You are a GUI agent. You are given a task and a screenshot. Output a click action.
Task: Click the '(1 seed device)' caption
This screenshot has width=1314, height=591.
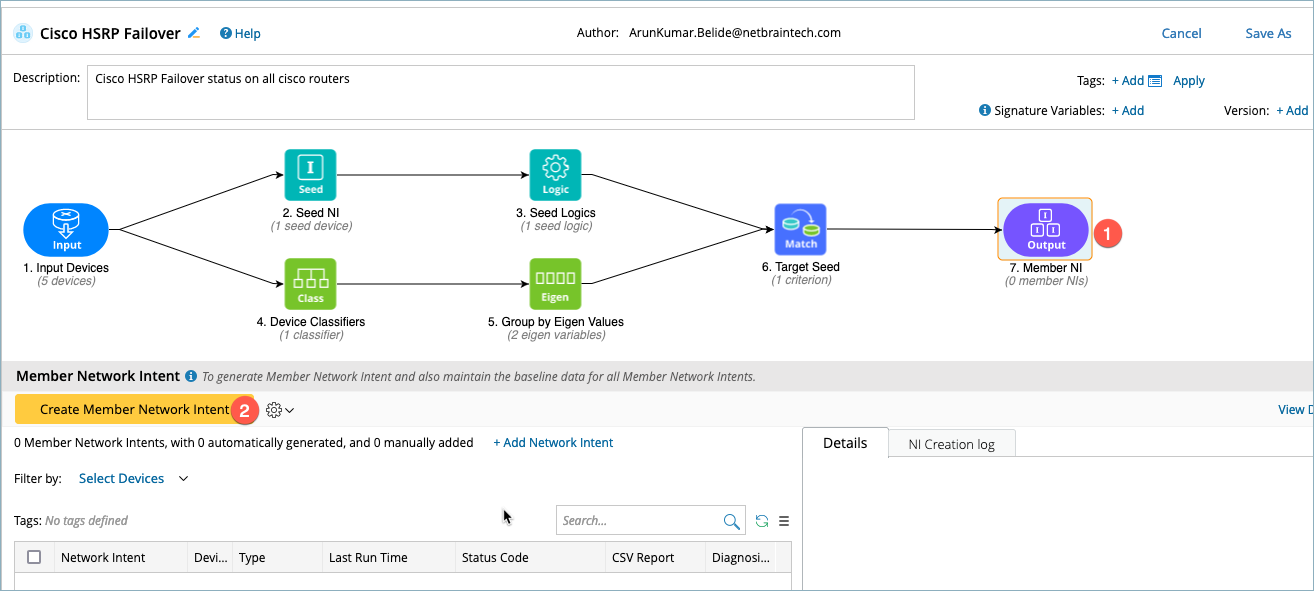click(311, 226)
